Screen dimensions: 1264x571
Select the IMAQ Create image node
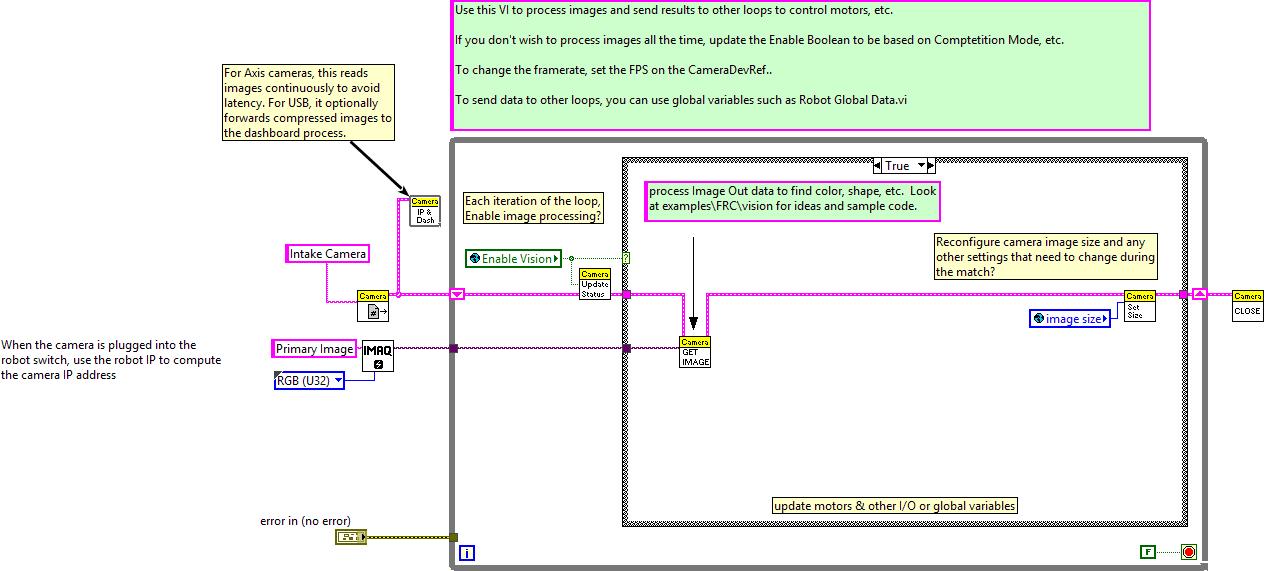377,355
